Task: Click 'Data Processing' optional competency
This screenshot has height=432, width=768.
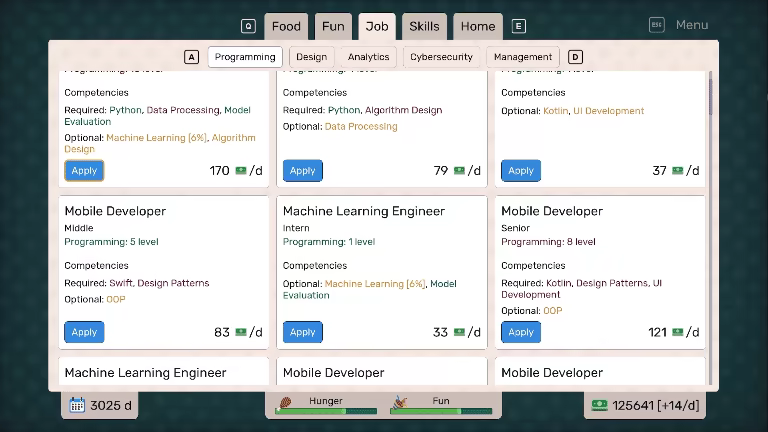Action: 361,126
